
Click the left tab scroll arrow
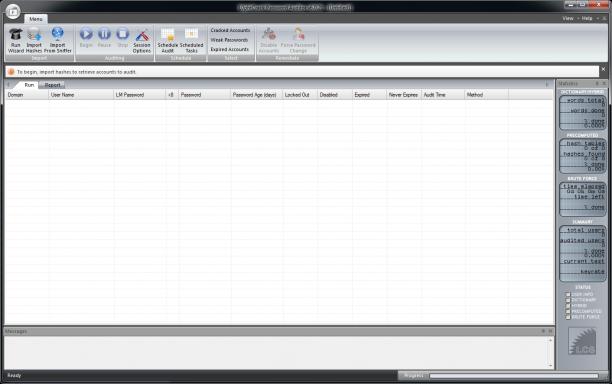click(x=8, y=84)
